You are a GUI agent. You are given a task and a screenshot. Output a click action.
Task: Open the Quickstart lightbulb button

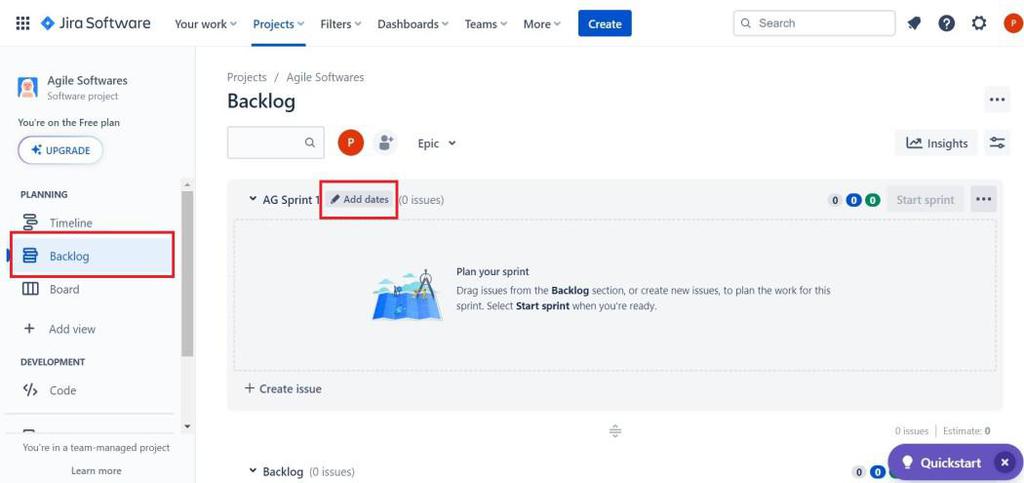coord(940,463)
